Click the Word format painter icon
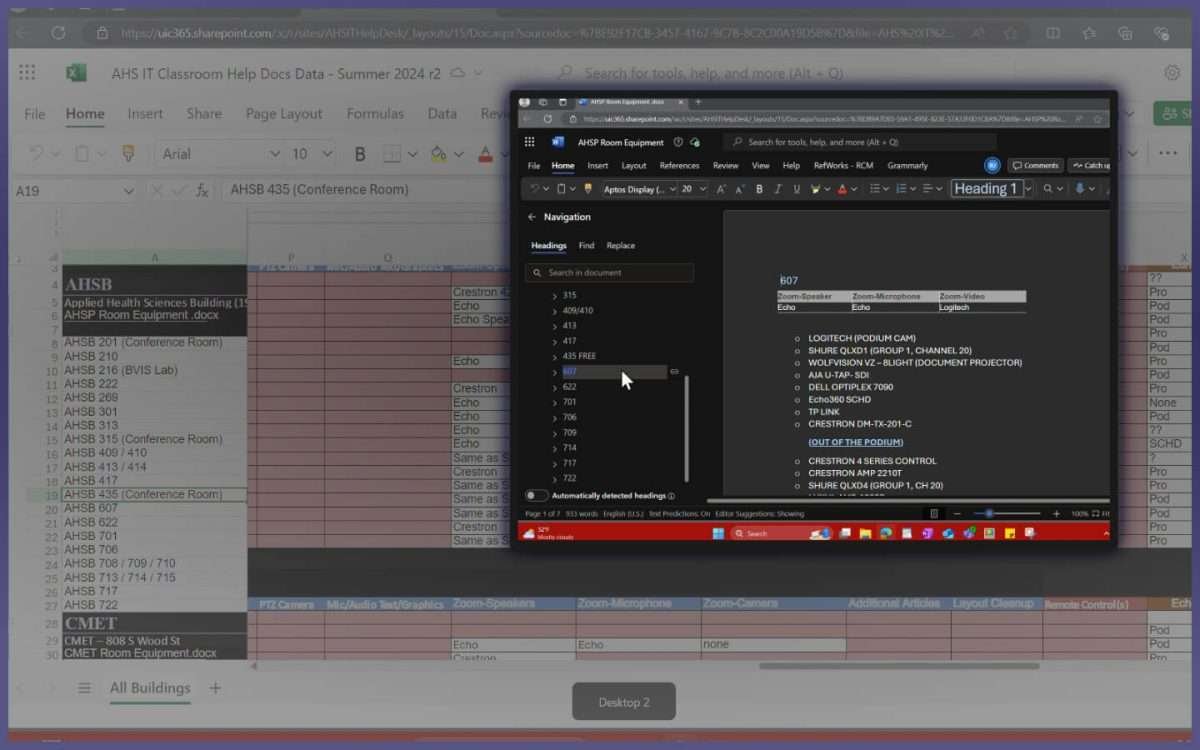The height and width of the screenshot is (750, 1200). (x=588, y=189)
